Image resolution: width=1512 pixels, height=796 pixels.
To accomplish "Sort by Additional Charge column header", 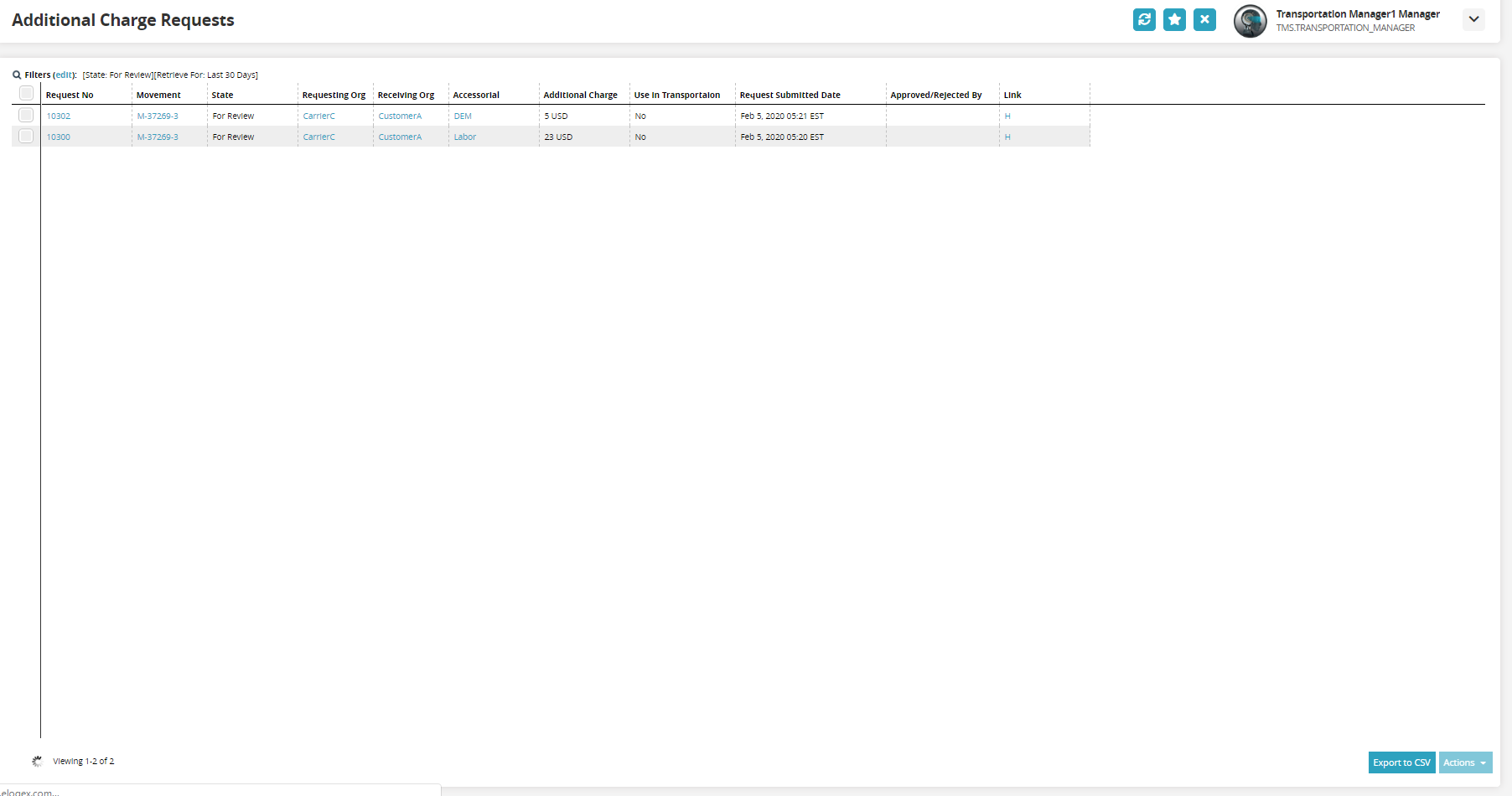I will click(x=580, y=95).
